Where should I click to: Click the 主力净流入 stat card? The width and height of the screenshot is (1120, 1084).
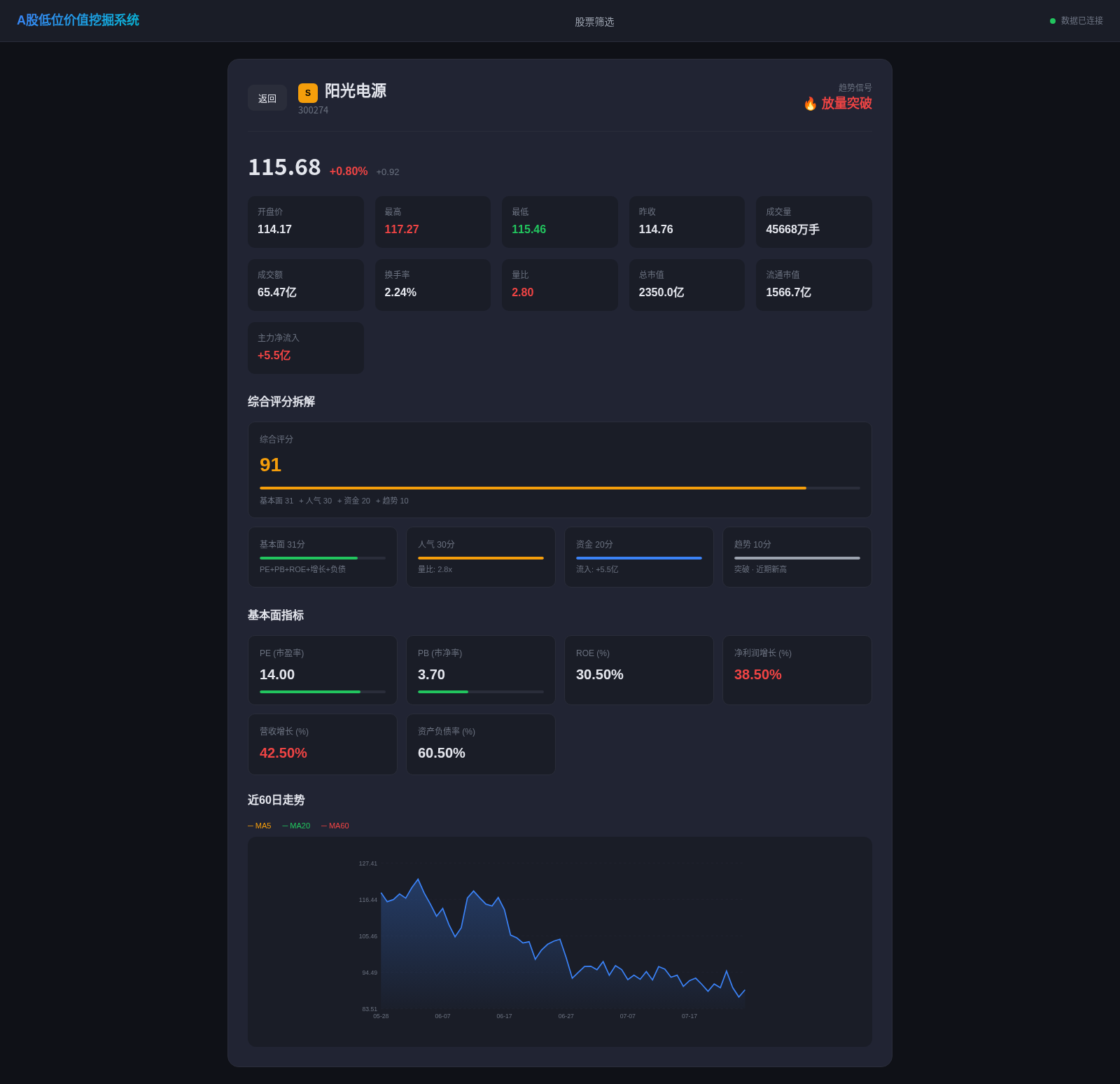click(x=306, y=348)
